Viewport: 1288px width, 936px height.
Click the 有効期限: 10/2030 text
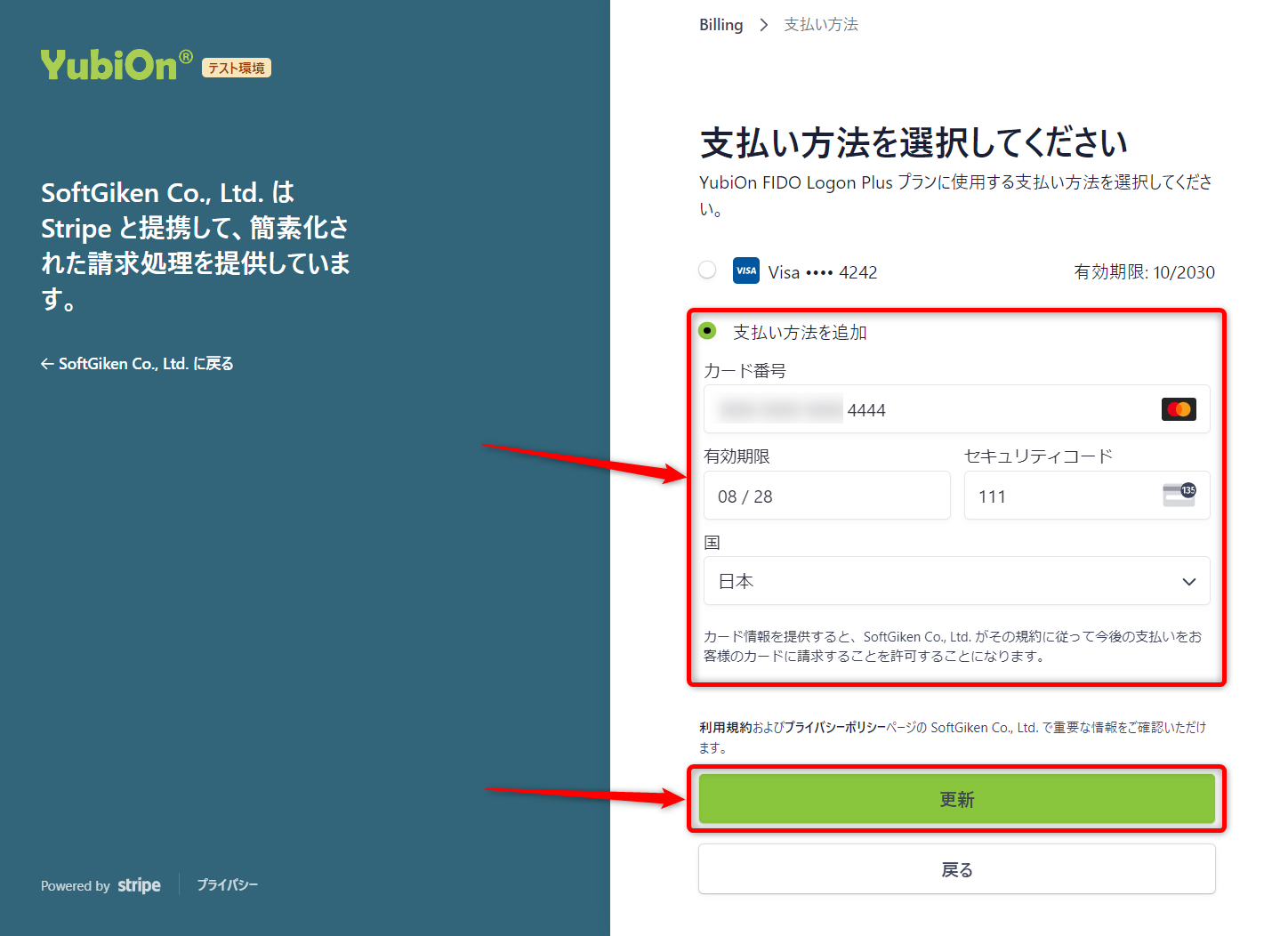1144,272
